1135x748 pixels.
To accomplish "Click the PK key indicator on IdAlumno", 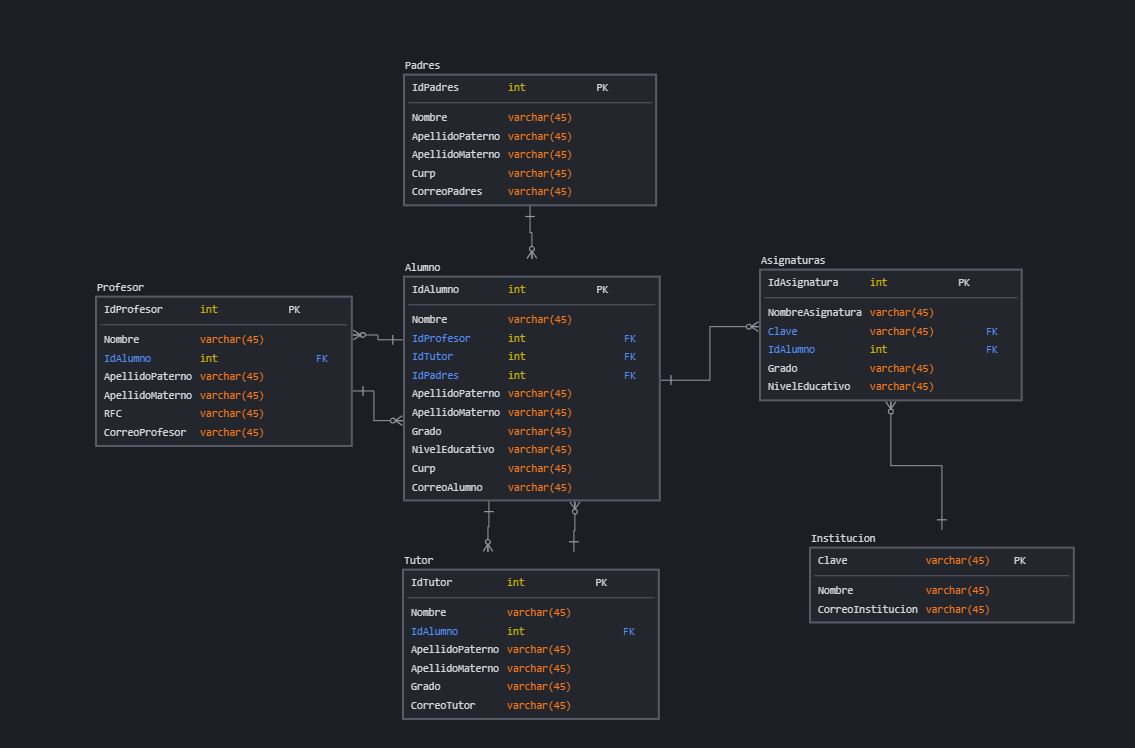I will click(x=601, y=289).
